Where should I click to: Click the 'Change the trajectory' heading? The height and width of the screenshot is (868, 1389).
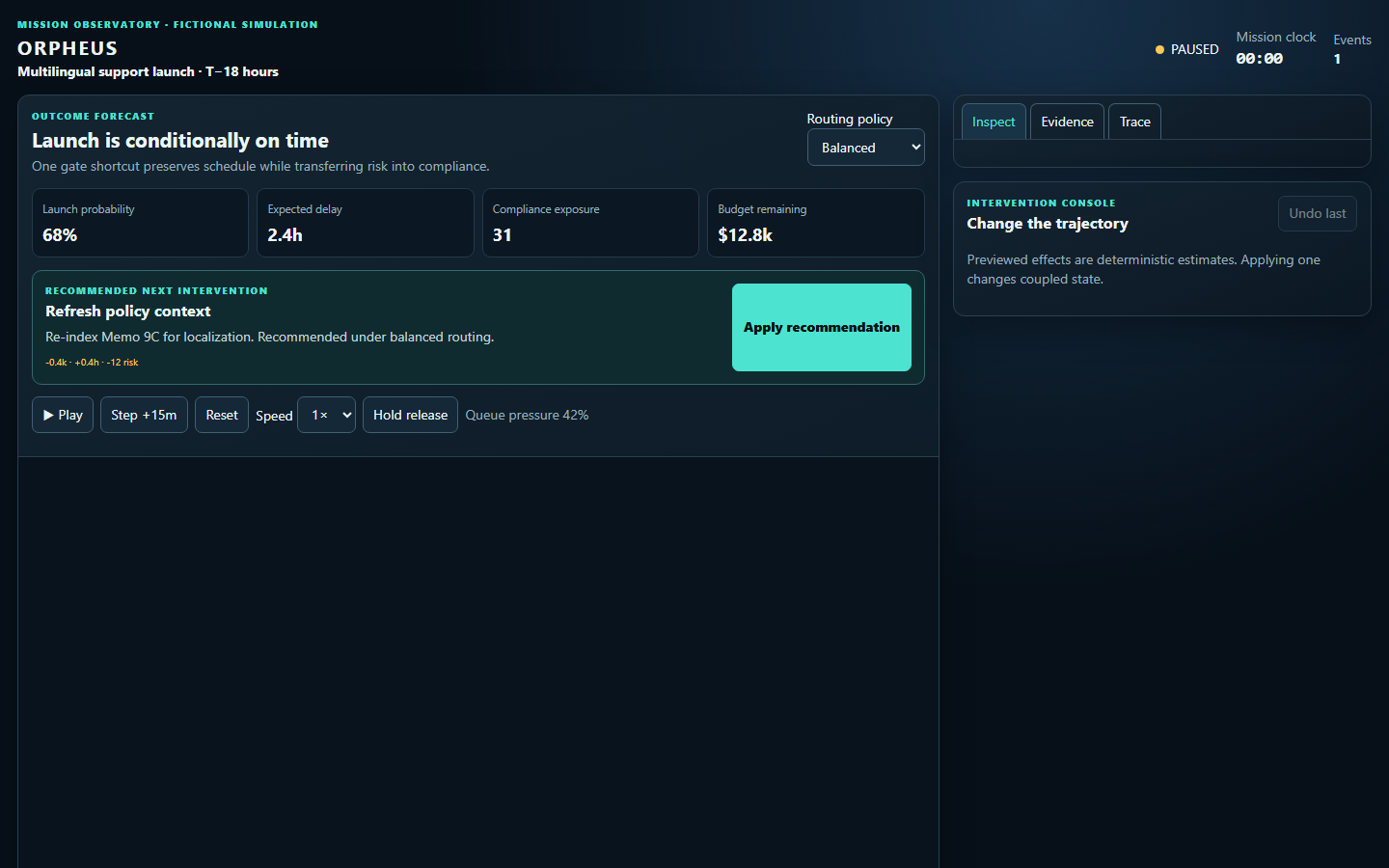1048,224
